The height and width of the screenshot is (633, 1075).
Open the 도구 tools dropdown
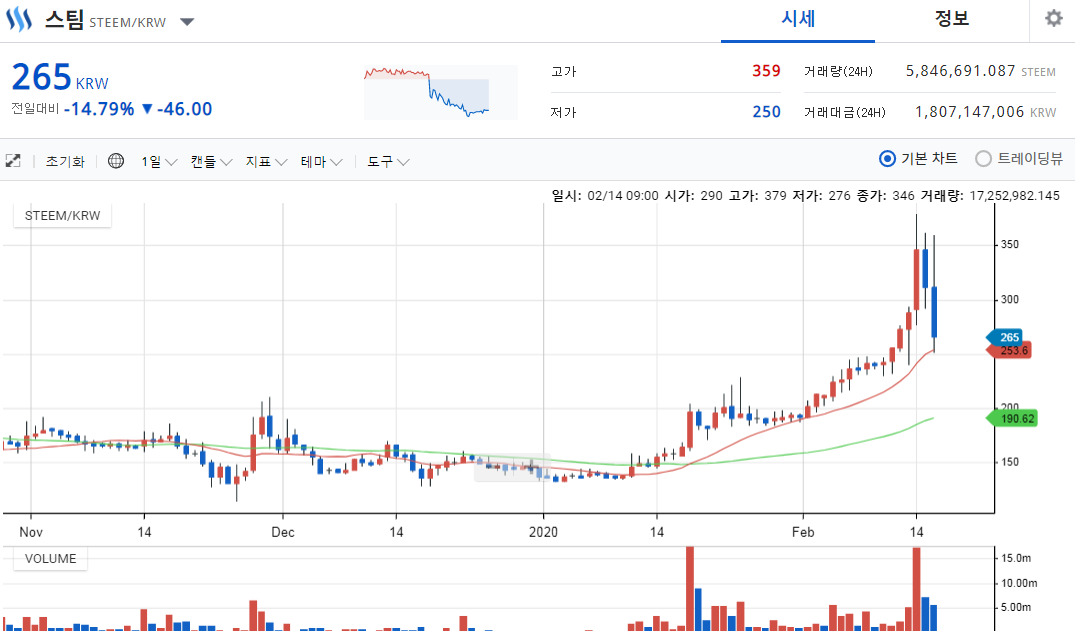pos(388,162)
